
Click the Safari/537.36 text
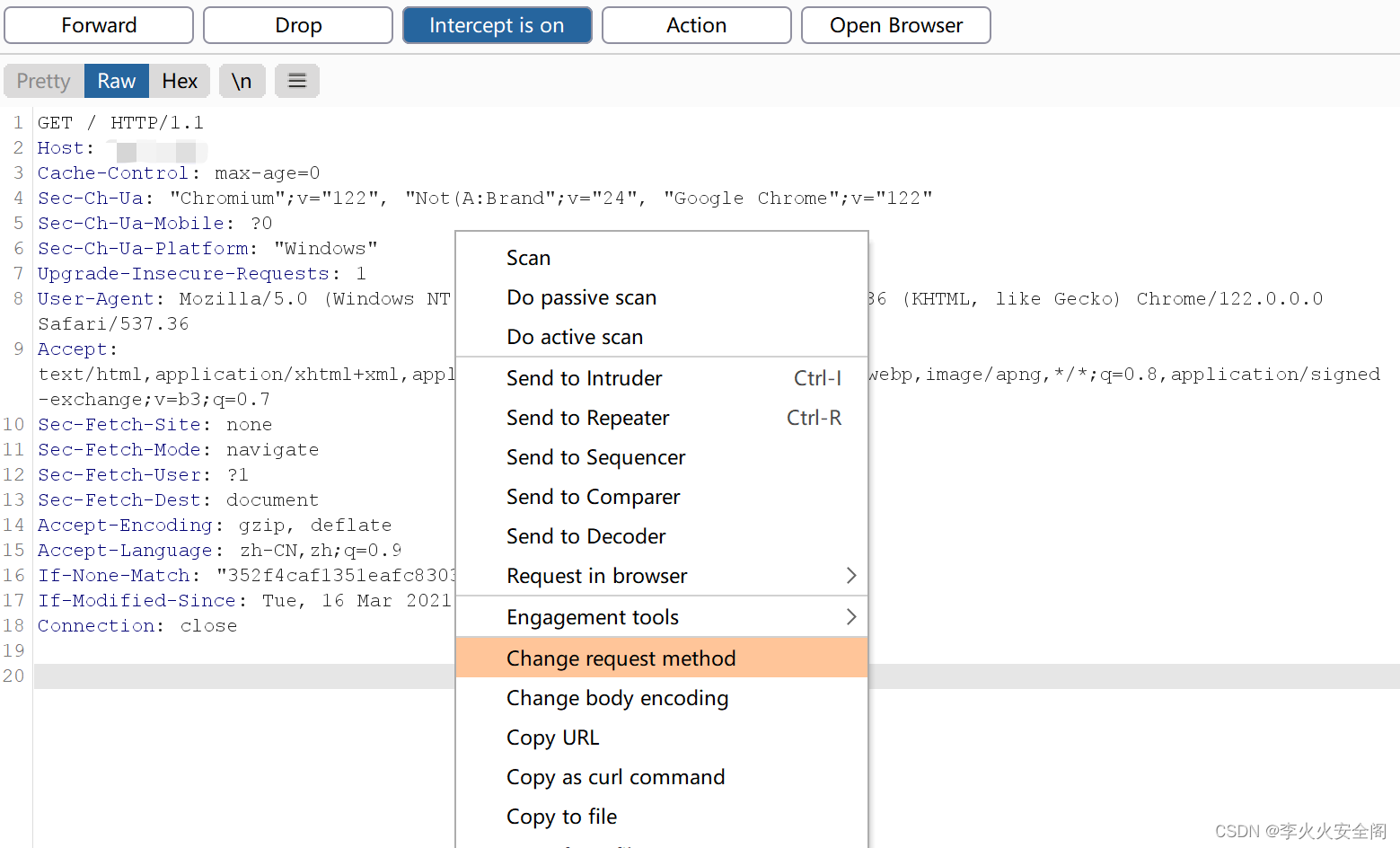[x=113, y=324]
